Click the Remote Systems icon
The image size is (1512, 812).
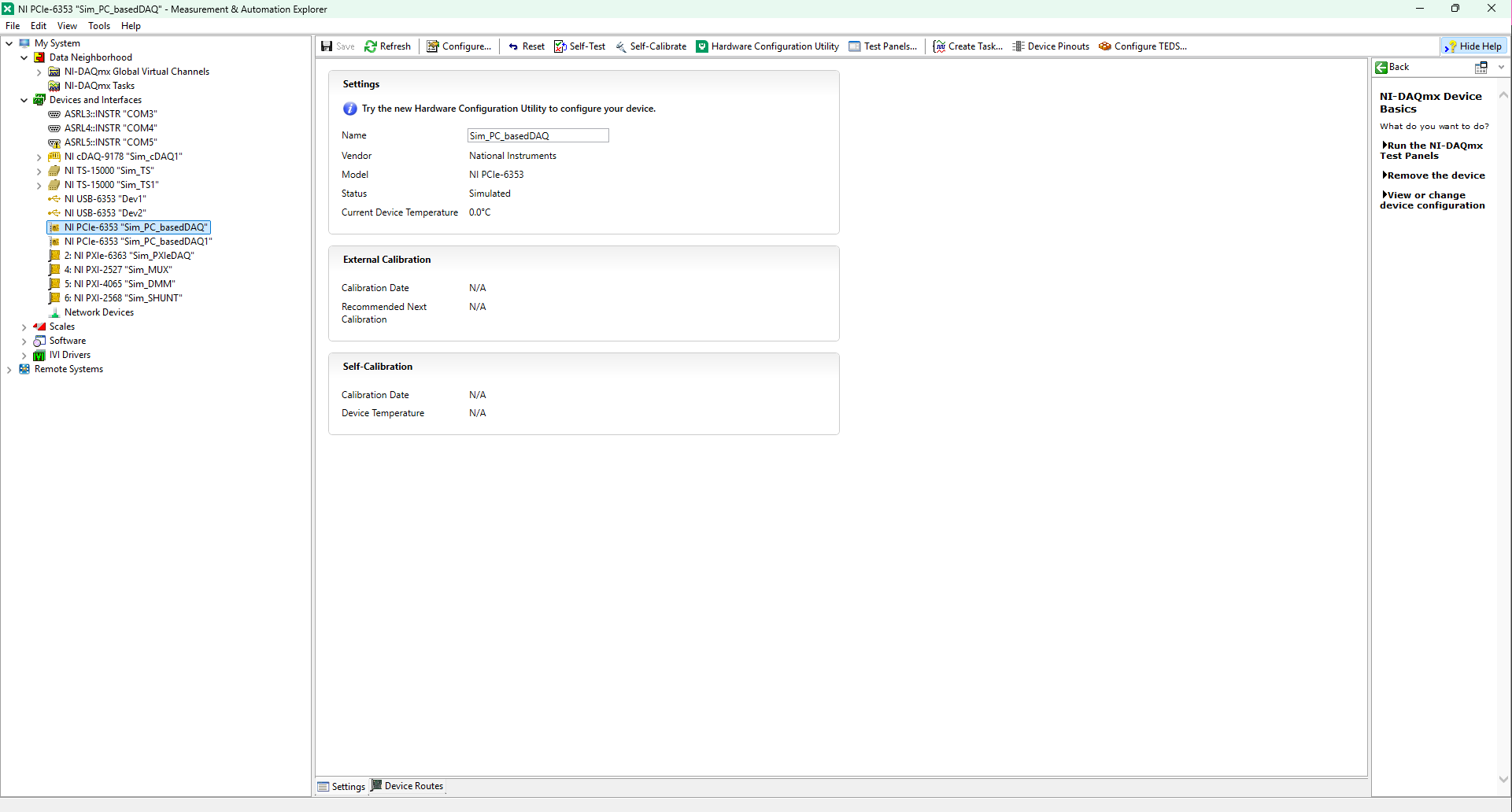(x=24, y=369)
